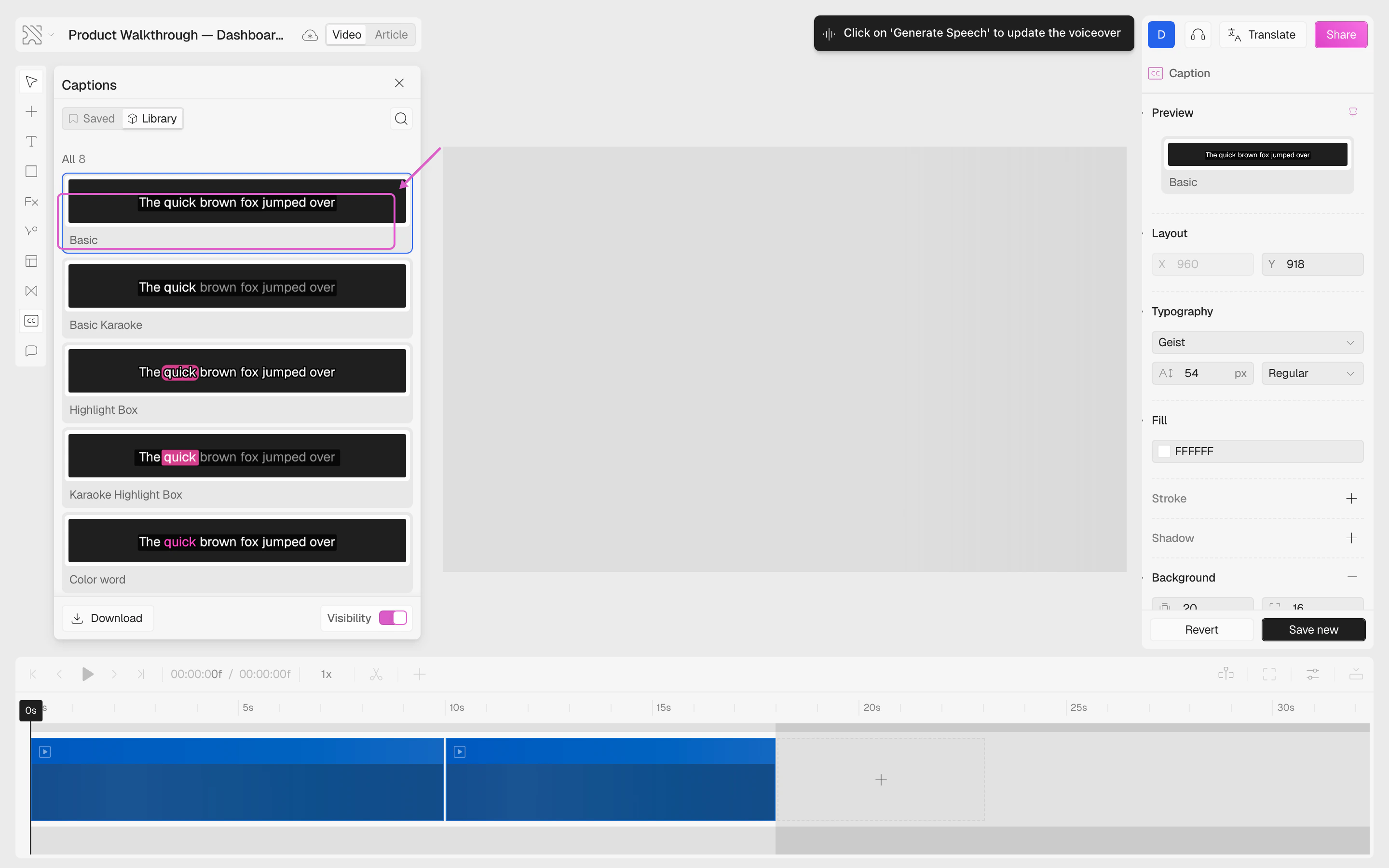This screenshot has height=868, width=1389.
Task: Click the headphones icon in top bar
Action: [x=1198, y=35]
